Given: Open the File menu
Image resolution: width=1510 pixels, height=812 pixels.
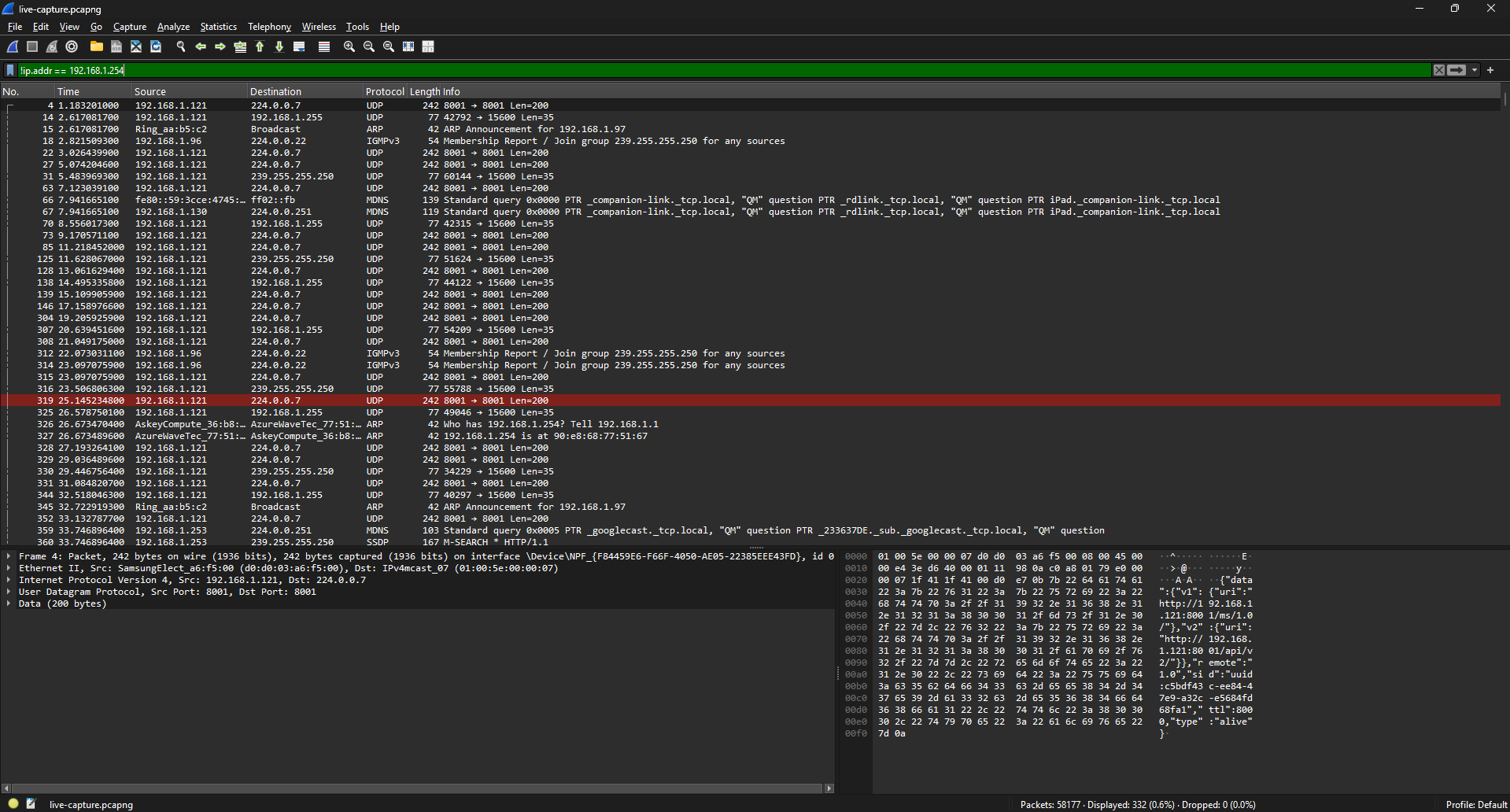Looking at the screenshot, I should (x=15, y=27).
